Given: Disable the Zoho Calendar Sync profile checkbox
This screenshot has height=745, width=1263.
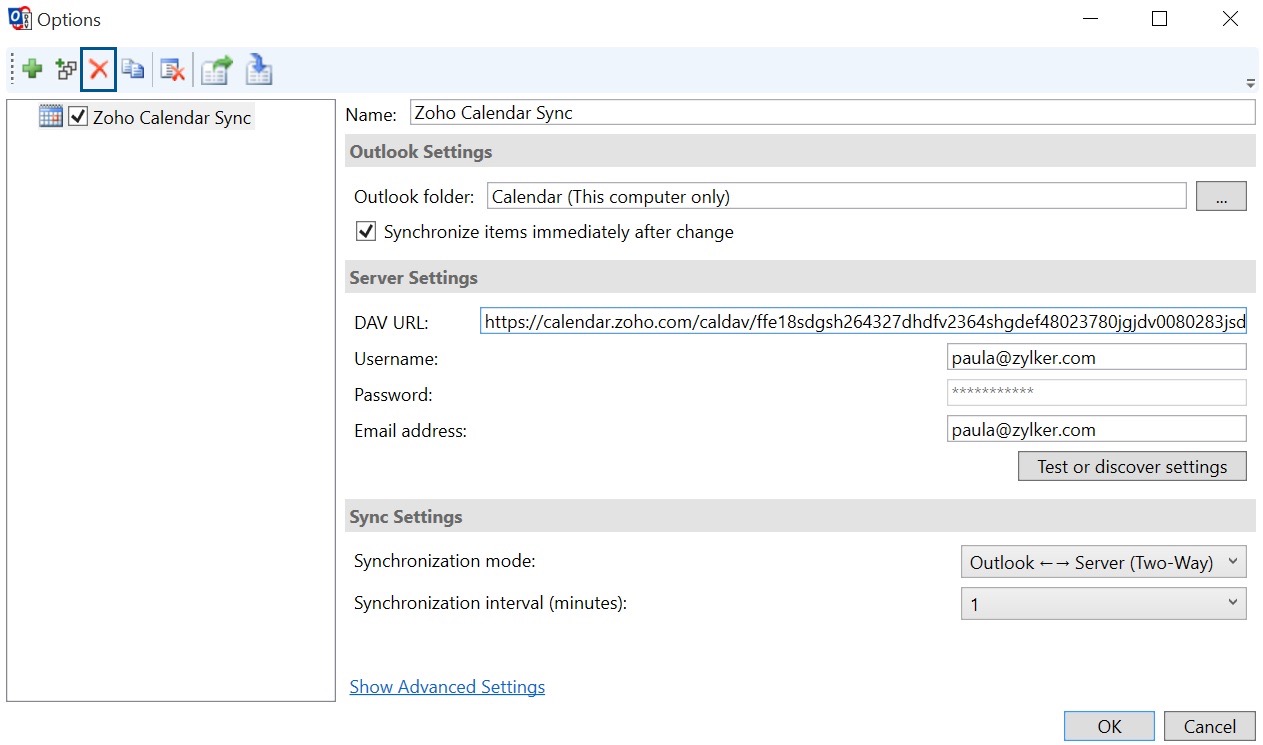Looking at the screenshot, I should pyautogui.click(x=77, y=115).
